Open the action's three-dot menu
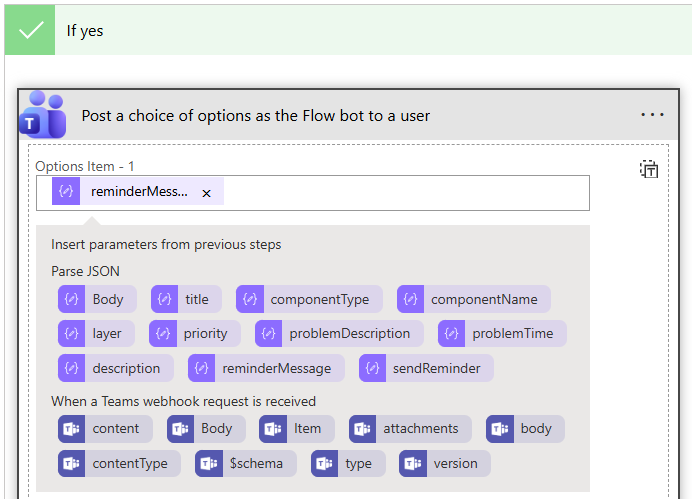Screen dimensions: 692x499 click(x=652, y=115)
